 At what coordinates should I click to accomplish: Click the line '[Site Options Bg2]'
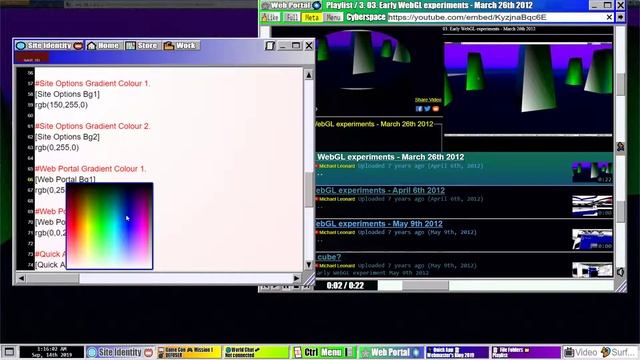tap(67, 137)
